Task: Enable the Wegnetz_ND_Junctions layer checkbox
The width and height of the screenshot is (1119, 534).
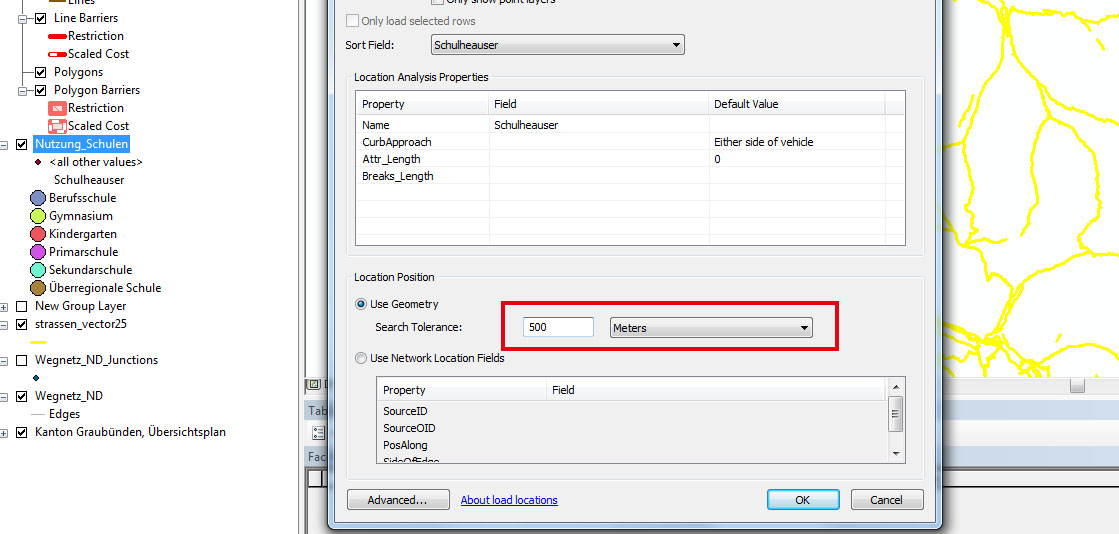Action: [x=22, y=360]
